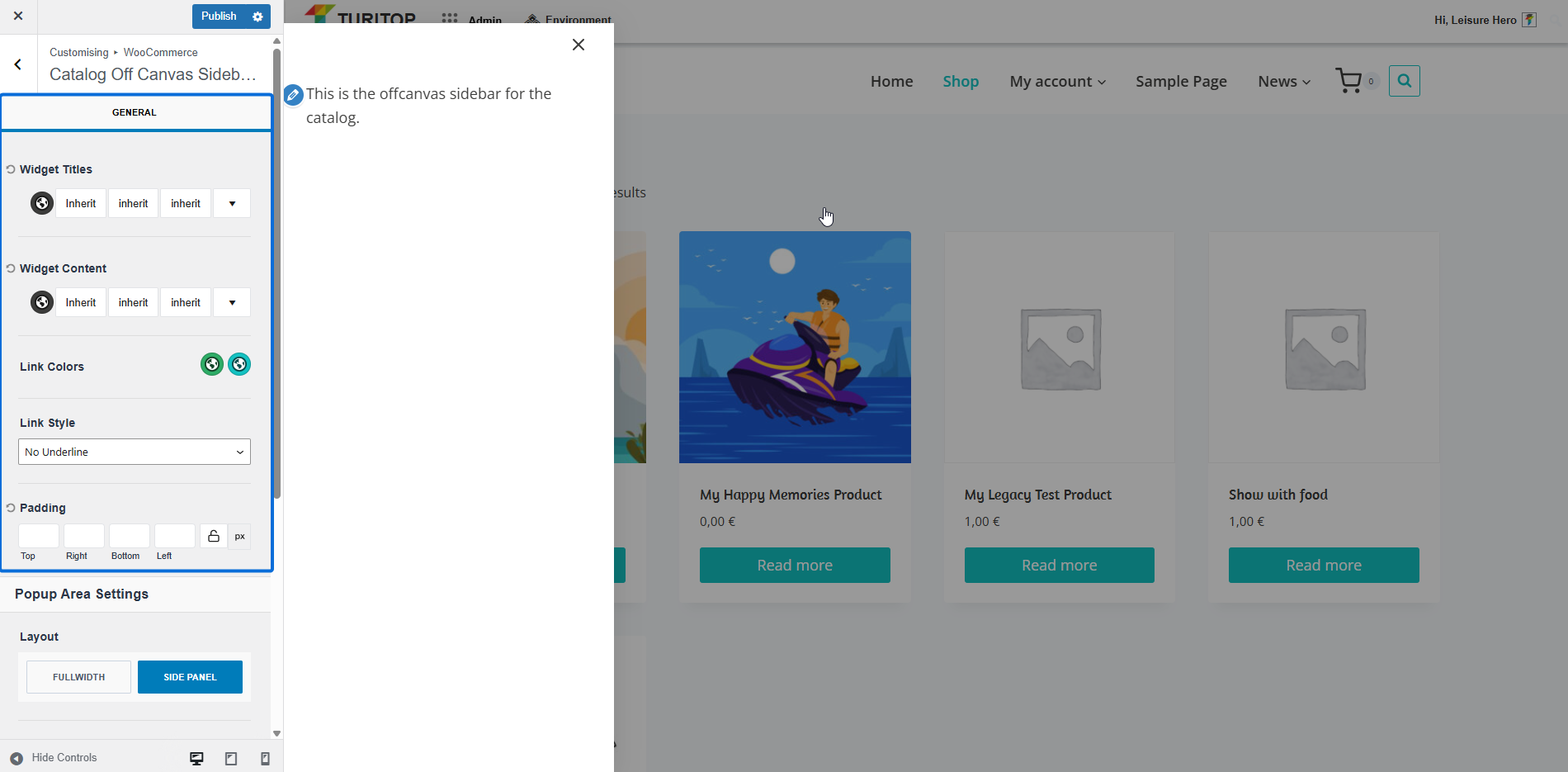The width and height of the screenshot is (1568, 772).
Task: Open the My account menu
Action: pyautogui.click(x=1057, y=81)
